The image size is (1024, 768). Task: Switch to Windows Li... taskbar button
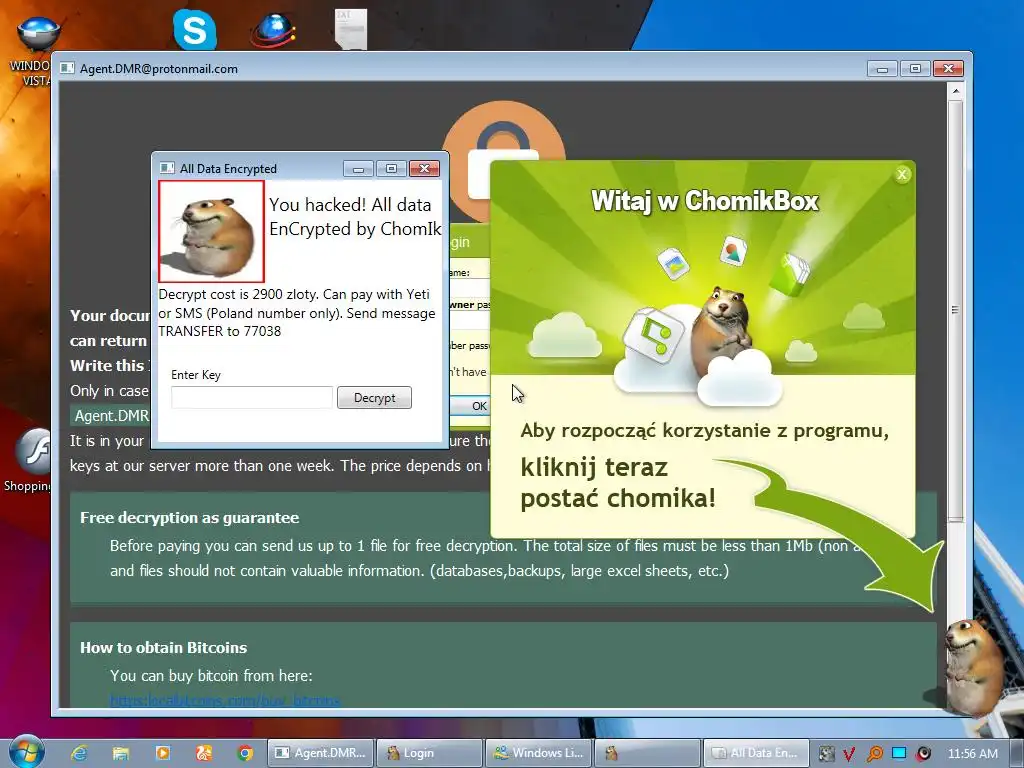538,753
